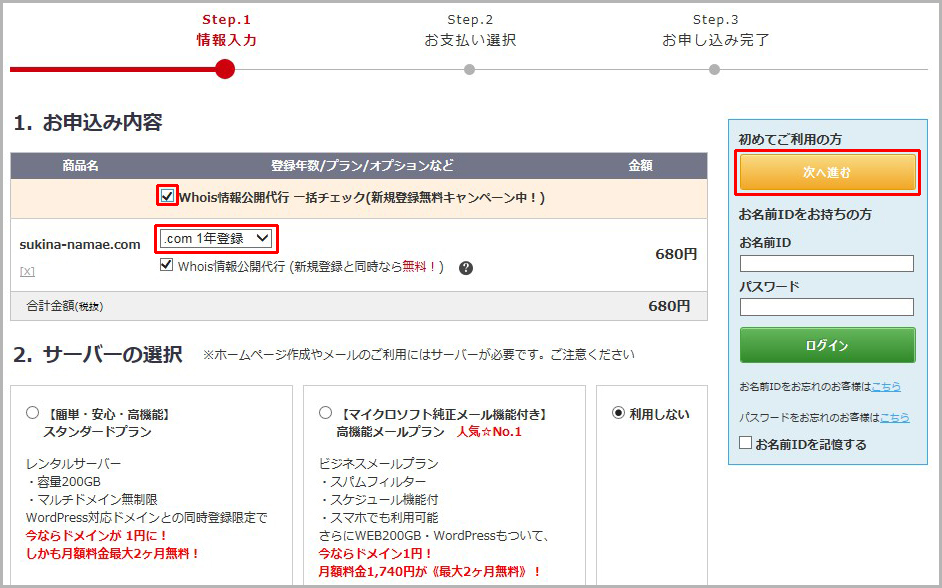Click the question mark help icon
The image size is (942, 588).
[465, 268]
